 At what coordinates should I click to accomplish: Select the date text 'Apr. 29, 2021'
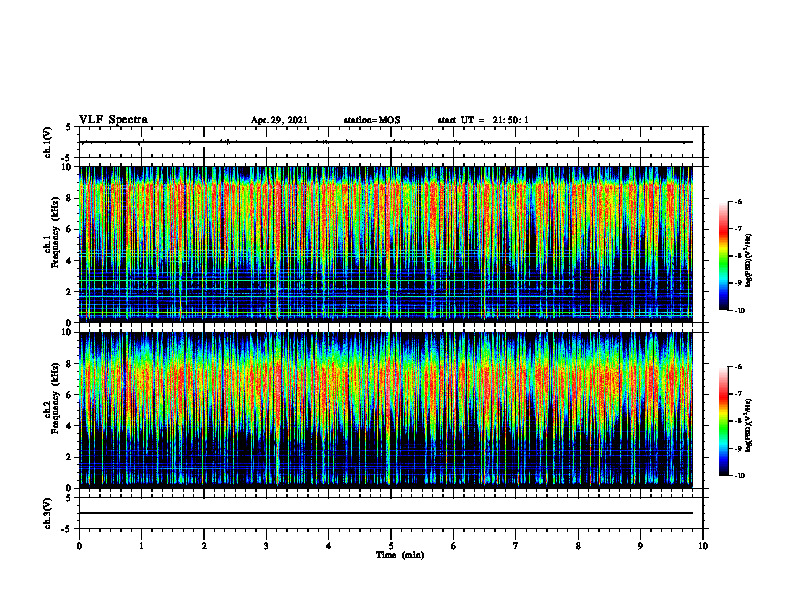[279, 120]
